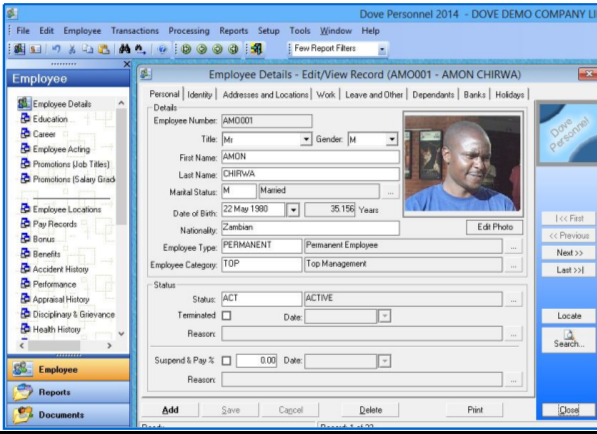
Task: Click the Next >> record button
Action: [x=569, y=253]
